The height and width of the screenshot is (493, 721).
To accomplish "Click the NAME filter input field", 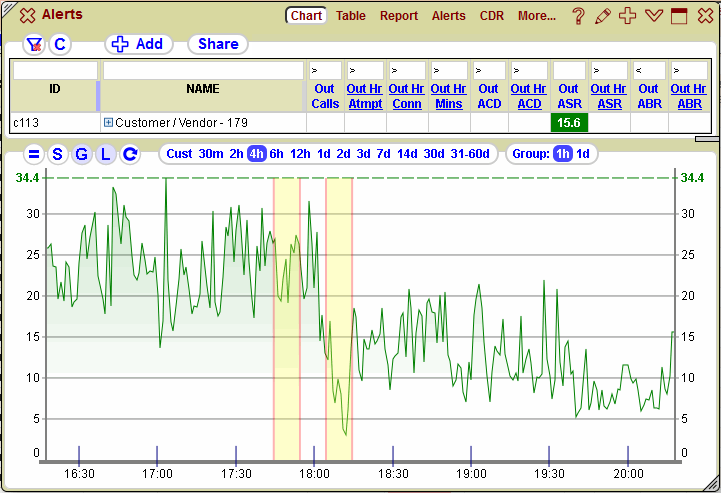I will pyautogui.click(x=203, y=71).
